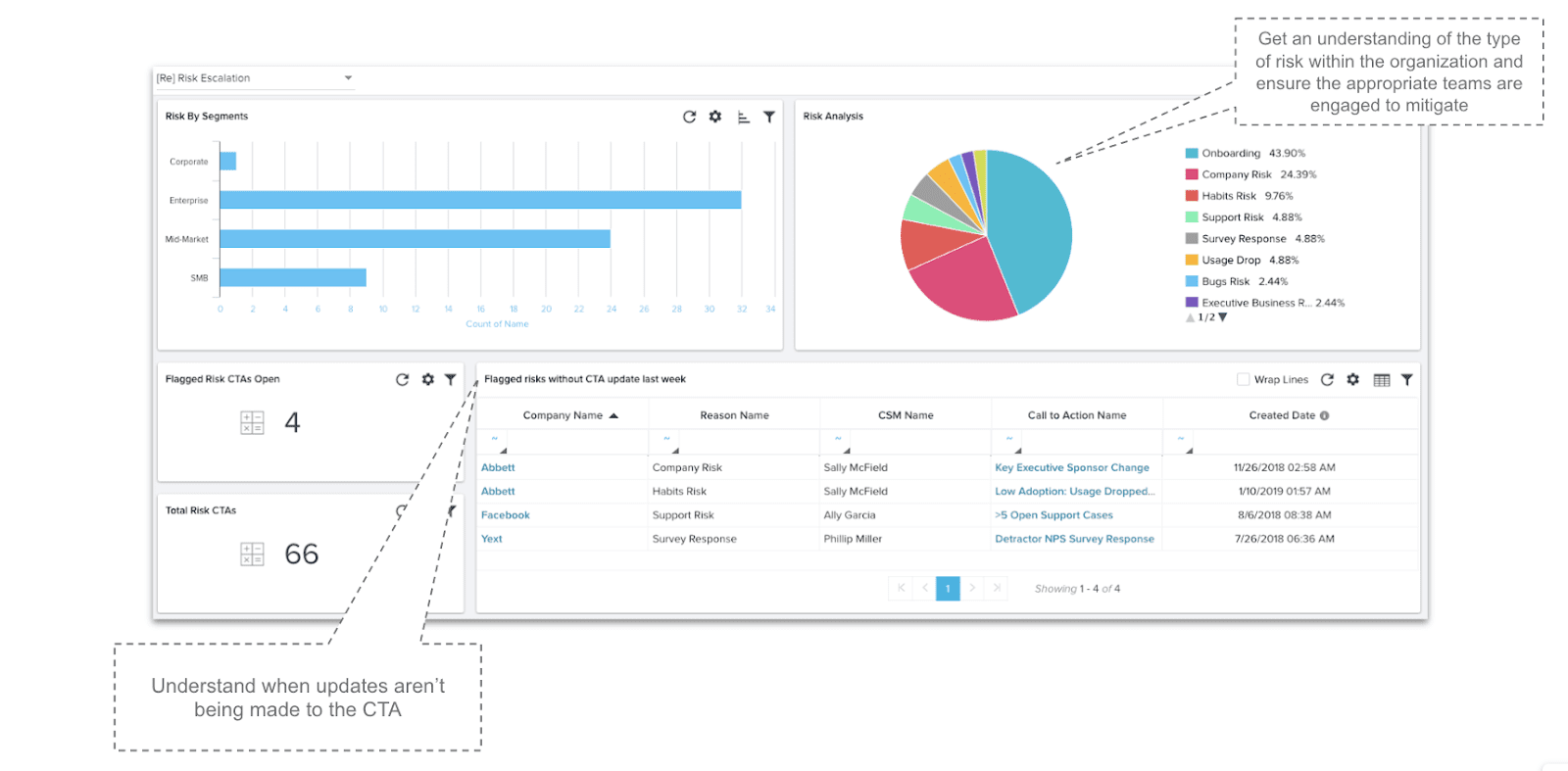
Task: Refresh the Risk By Segments chart
Action: pyautogui.click(x=689, y=117)
